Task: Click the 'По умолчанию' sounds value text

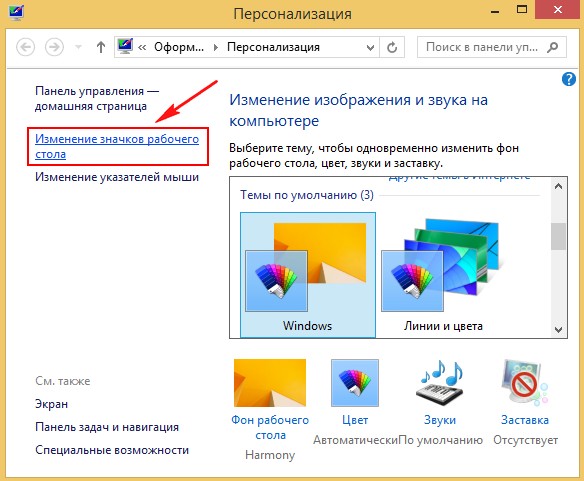Action: click(x=441, y=440)
